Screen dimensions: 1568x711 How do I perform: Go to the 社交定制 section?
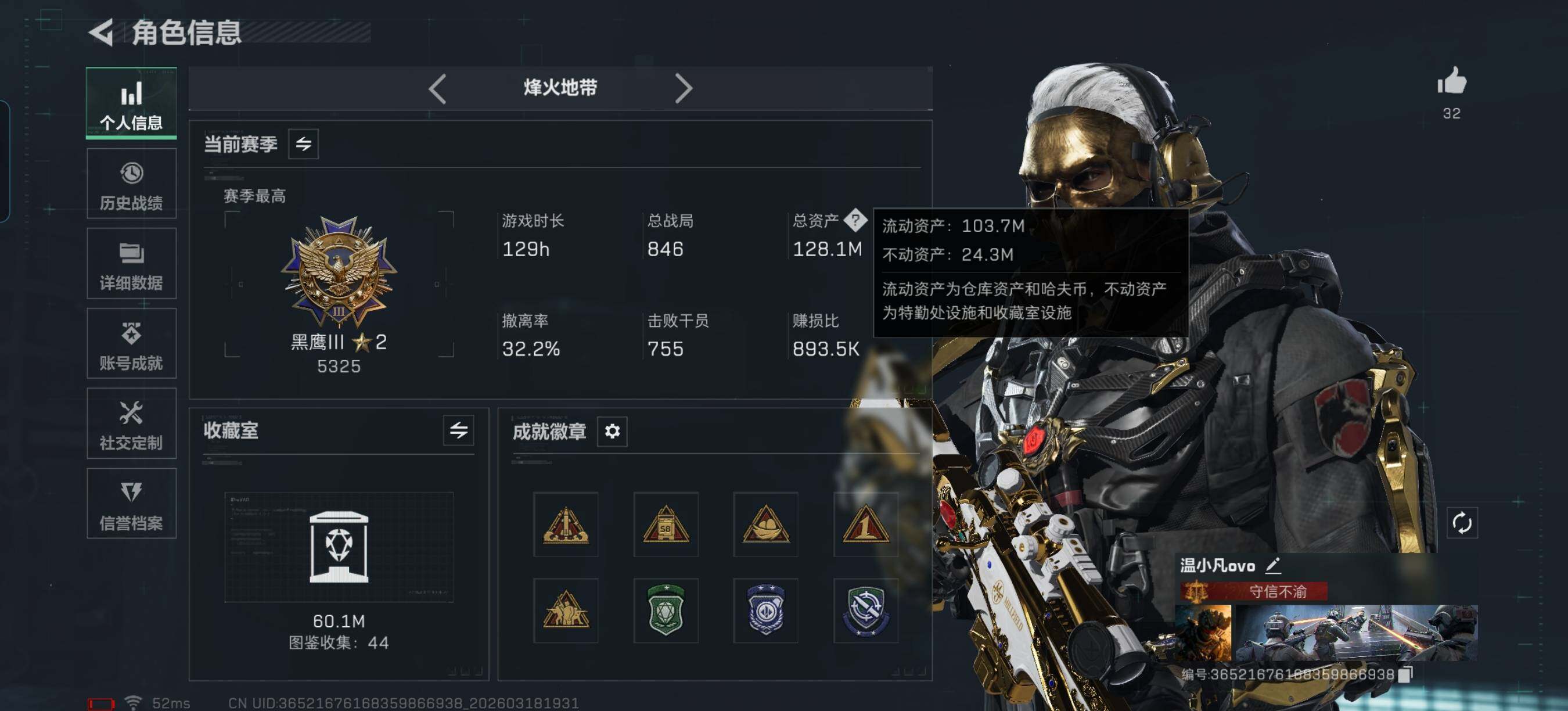[x=131, y=423]
